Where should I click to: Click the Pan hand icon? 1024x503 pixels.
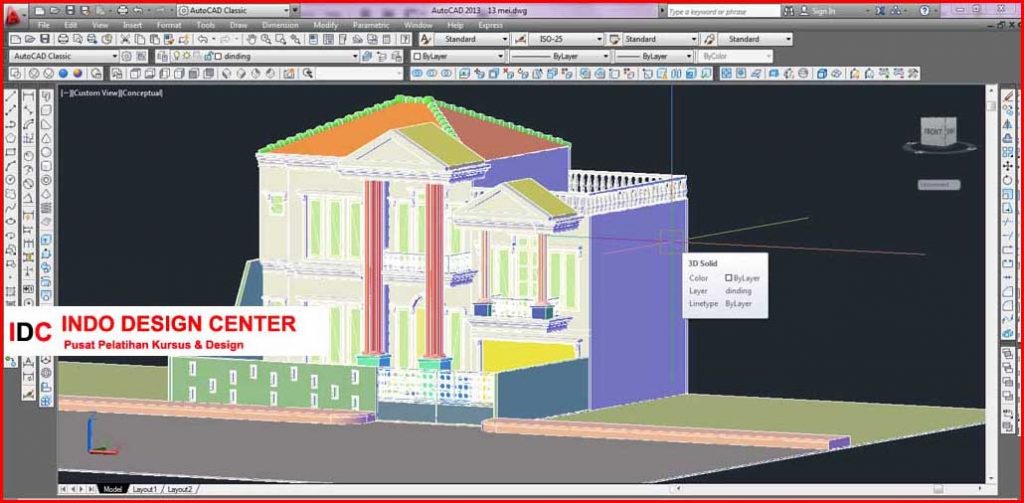tap(251, 39)
